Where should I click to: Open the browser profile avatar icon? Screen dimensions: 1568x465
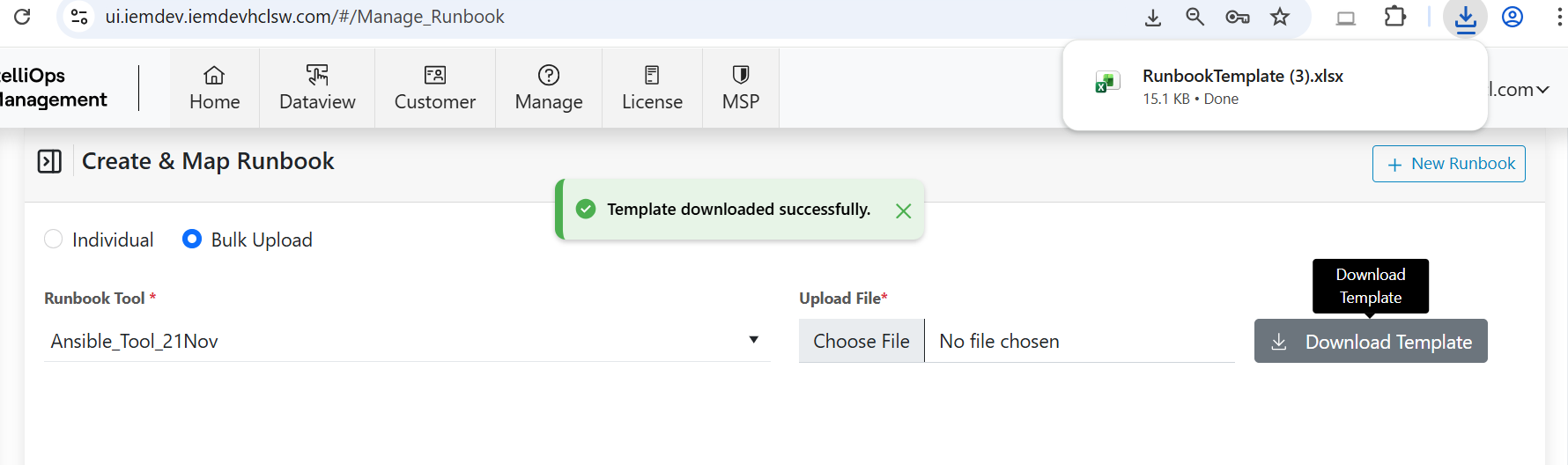(1513, 17)
